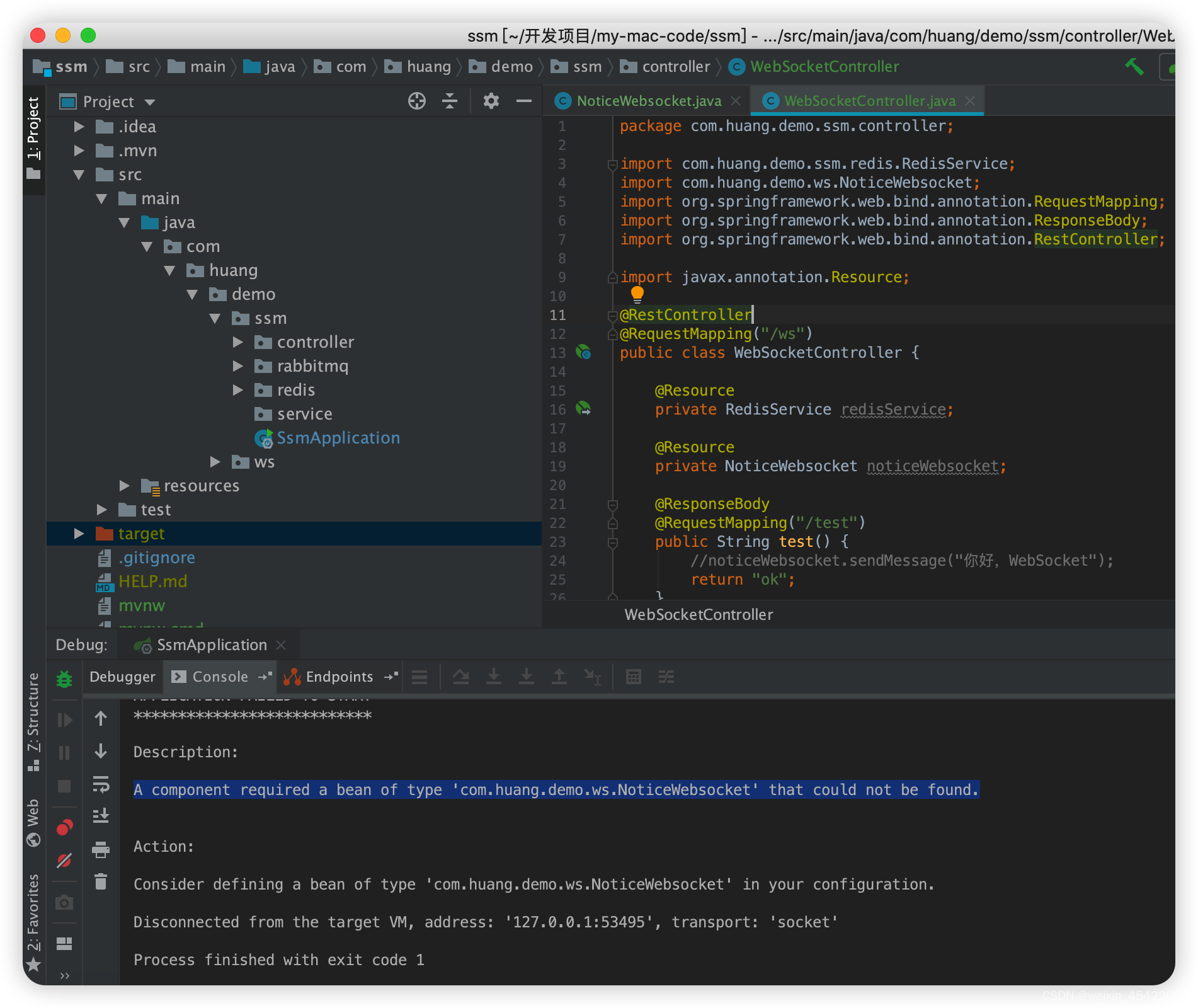
Task: Enable scroll to end in console
Action: click(101, 816)
